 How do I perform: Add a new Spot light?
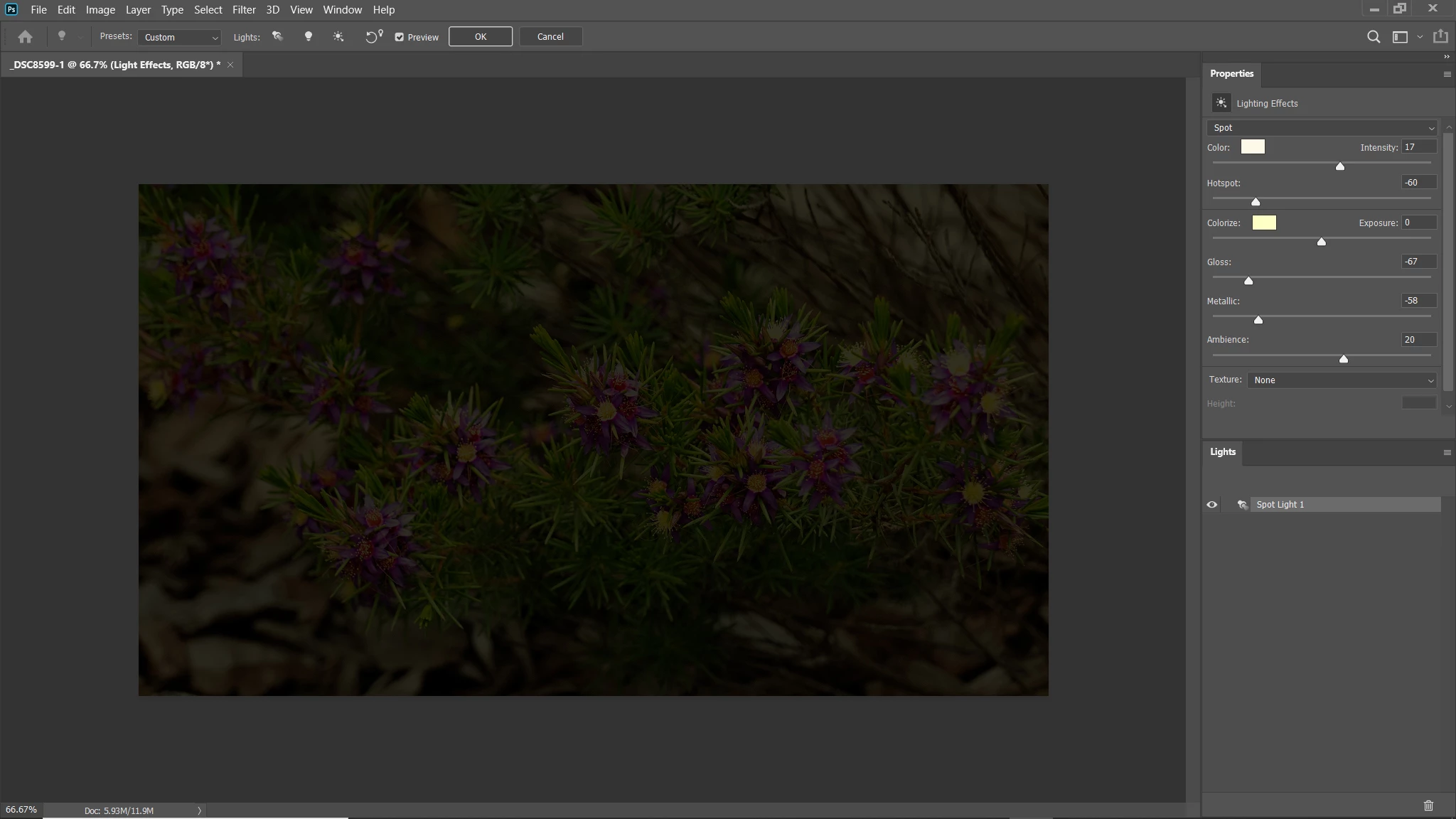click(x=277, y=37)
